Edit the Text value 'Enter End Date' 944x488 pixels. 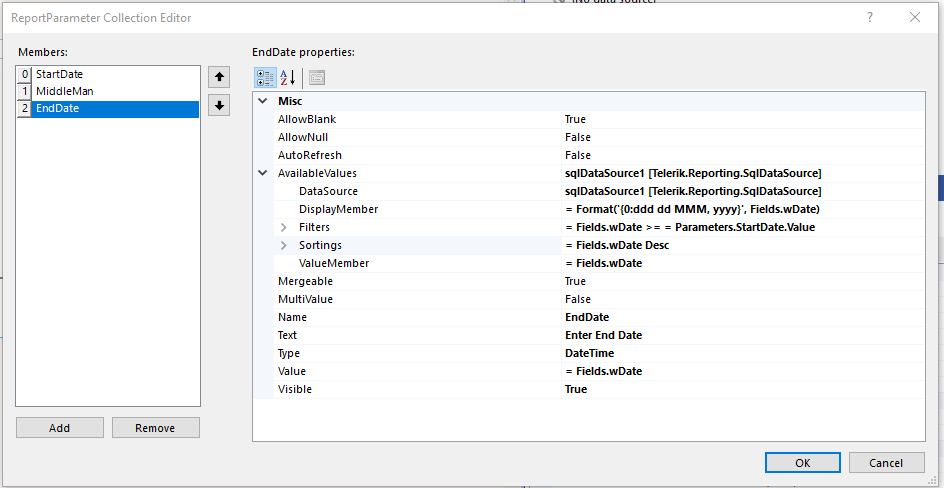(603, 335)
